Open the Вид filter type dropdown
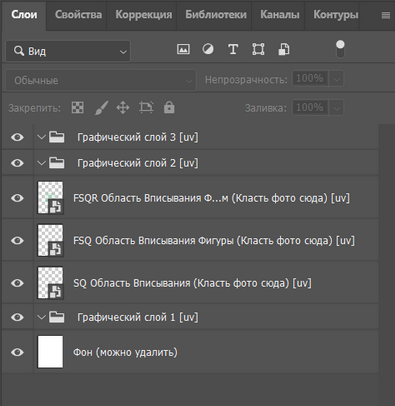The height and width of the screenshot is (406, 395). pos(68,51)
